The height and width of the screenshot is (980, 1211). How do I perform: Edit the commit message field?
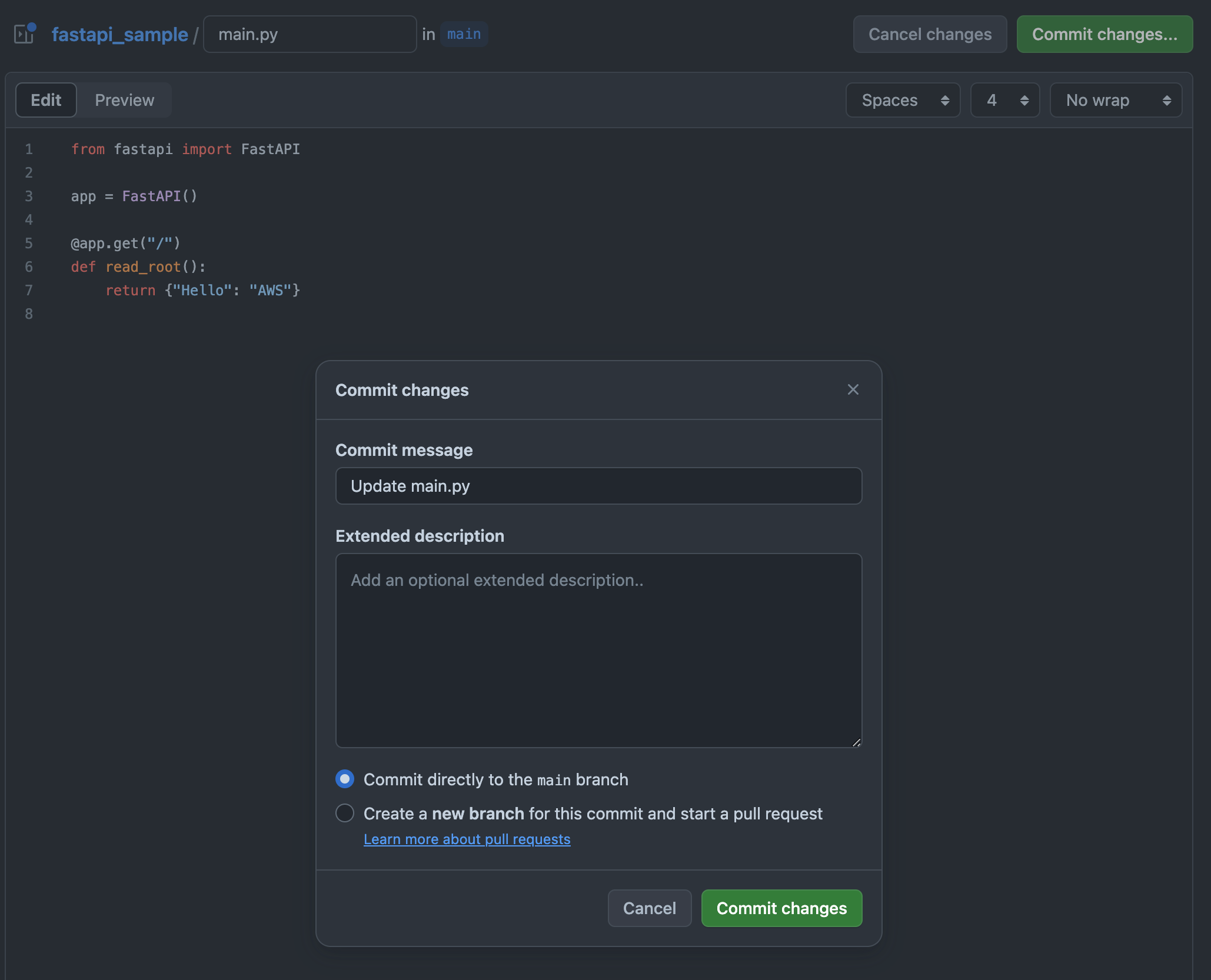coord(599,486)
